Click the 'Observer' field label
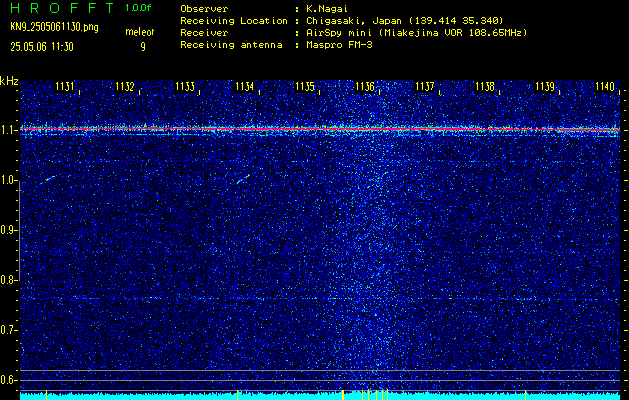 click(204, 9)
